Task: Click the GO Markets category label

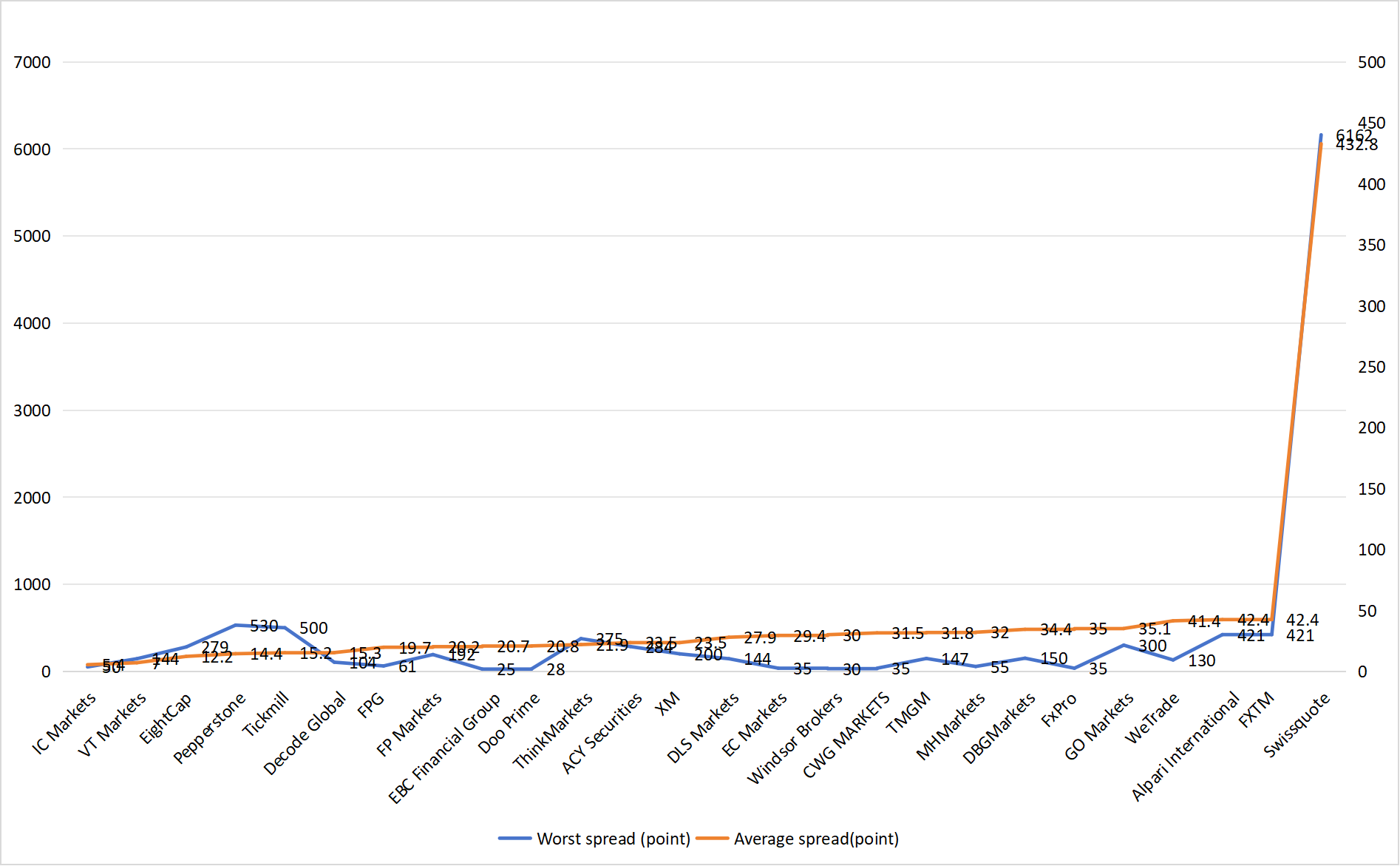Action: [x=1098, y=726]
